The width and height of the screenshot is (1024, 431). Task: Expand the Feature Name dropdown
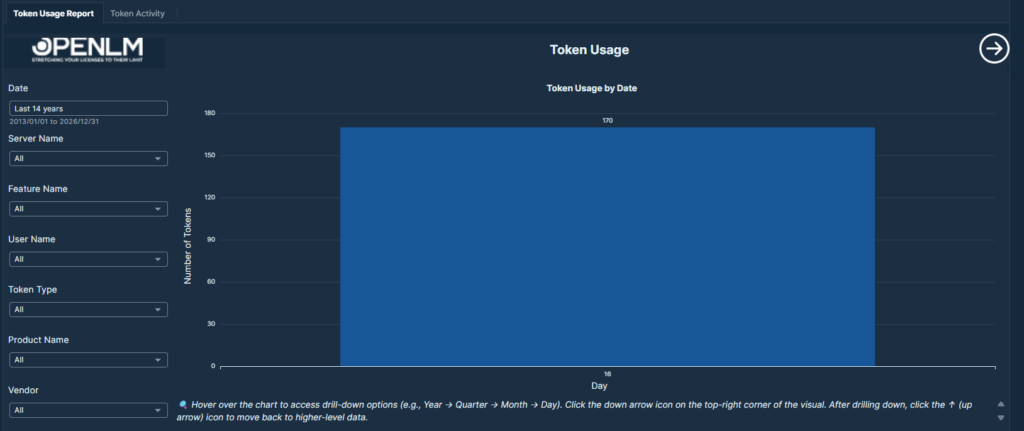click(88, 209)
